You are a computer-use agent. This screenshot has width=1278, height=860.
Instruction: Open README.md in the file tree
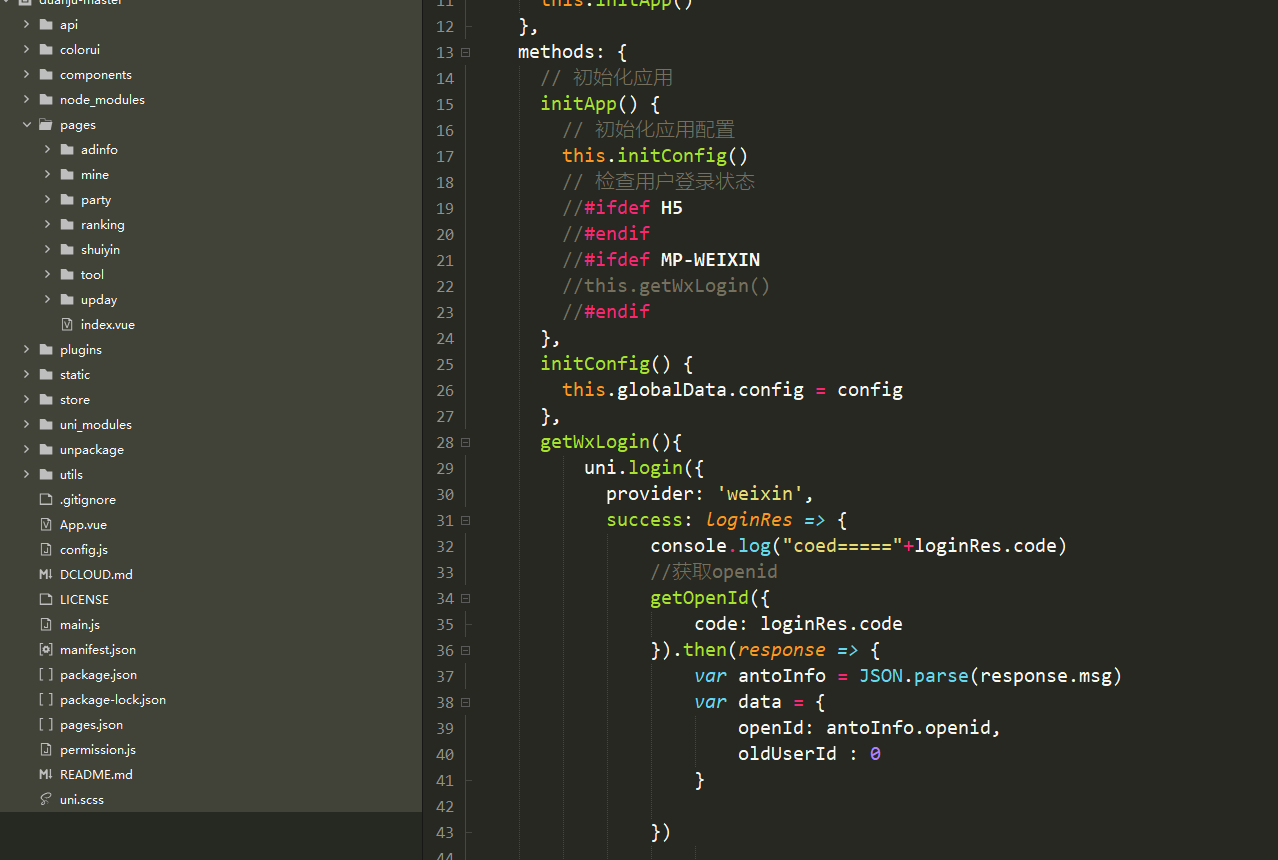click(95, 774)
